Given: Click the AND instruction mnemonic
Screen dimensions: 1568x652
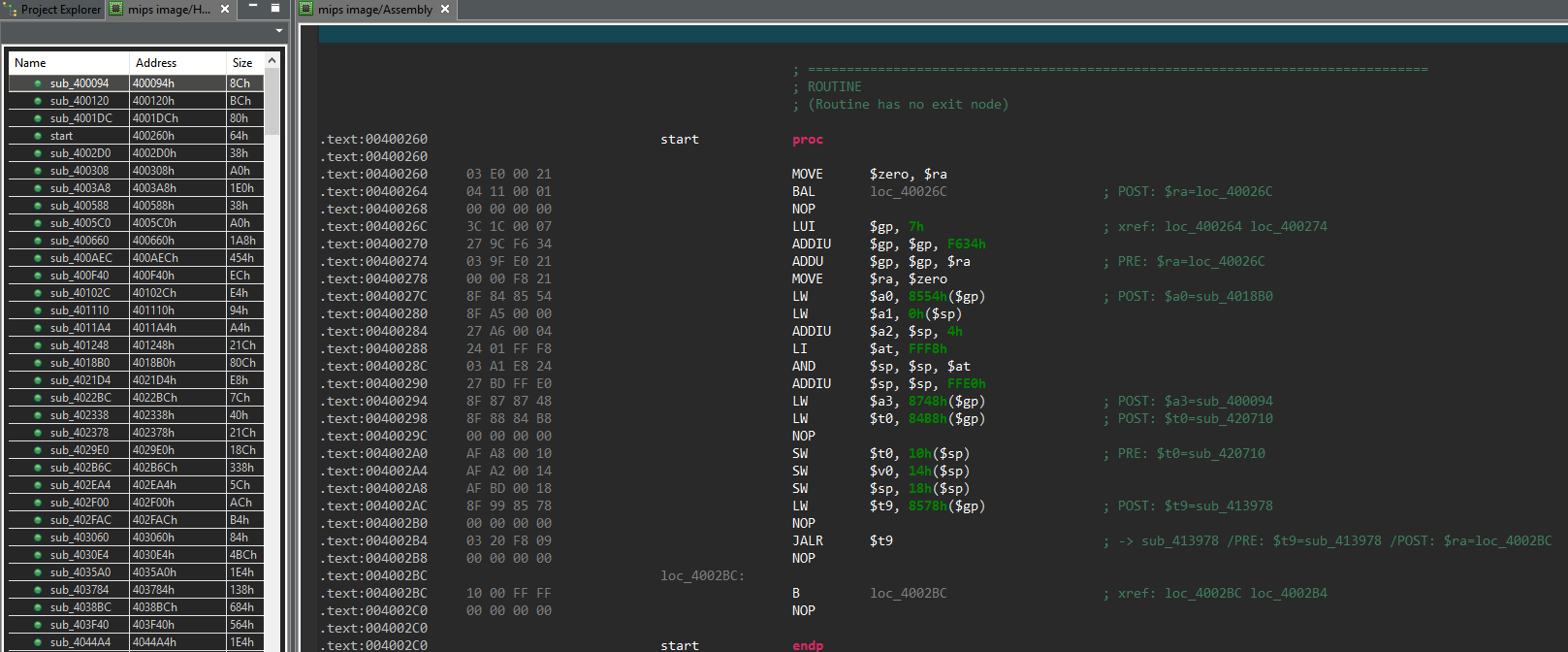Looking at the screenshot, I should 803,367.
